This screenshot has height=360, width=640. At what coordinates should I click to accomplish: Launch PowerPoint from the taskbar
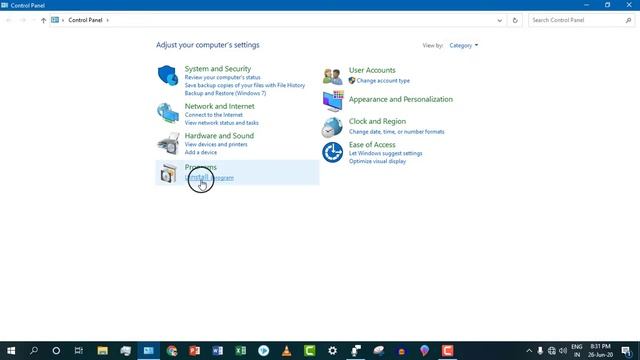(x=195, y=351)
